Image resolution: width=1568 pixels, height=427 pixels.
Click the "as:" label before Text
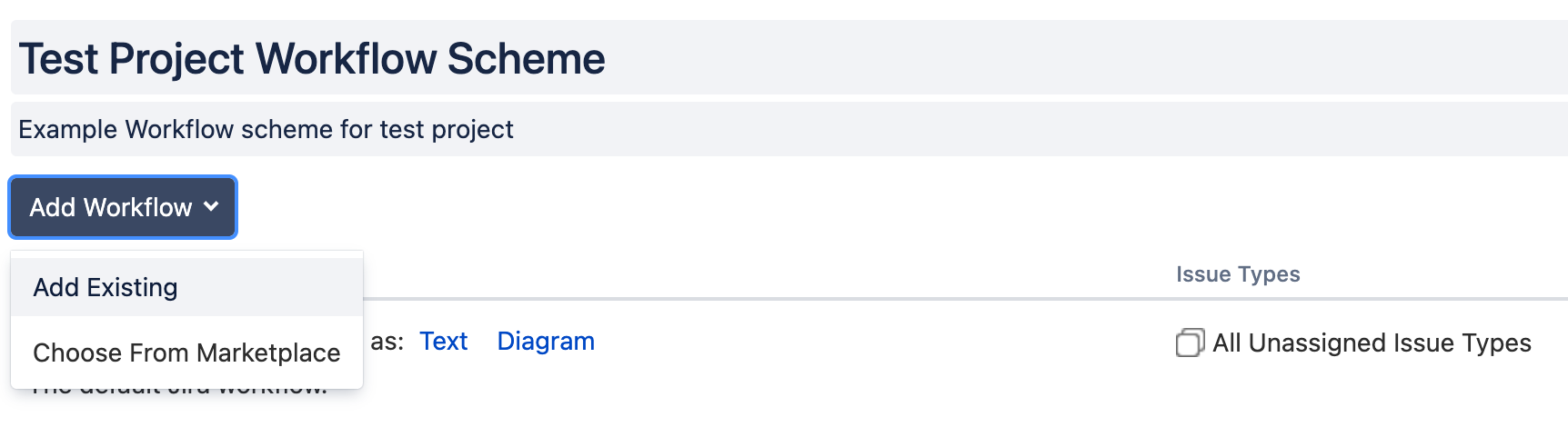pos(387,342)
